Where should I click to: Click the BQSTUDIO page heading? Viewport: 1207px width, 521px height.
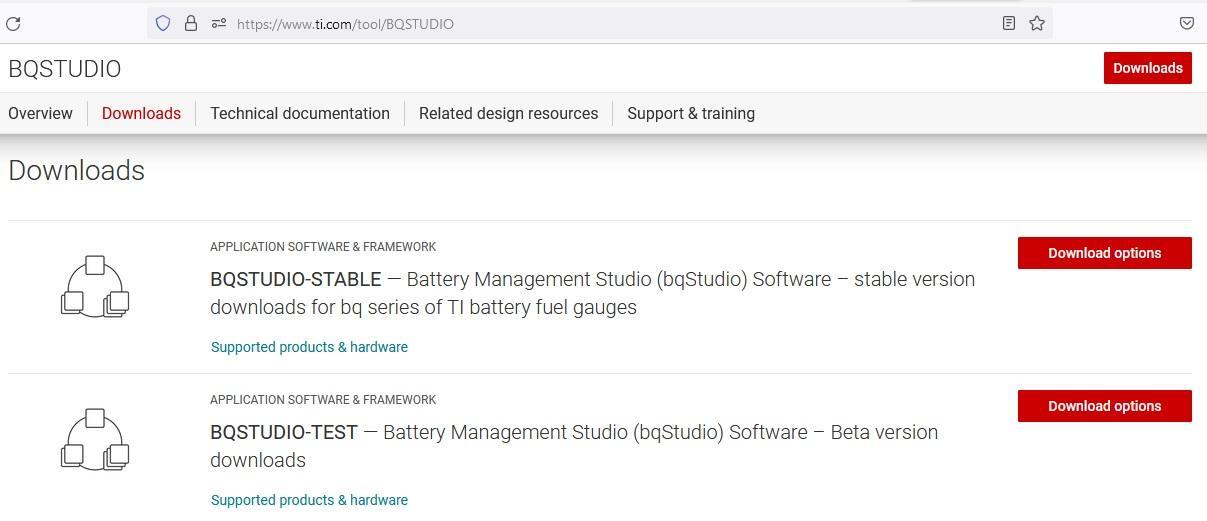point(65,69)
